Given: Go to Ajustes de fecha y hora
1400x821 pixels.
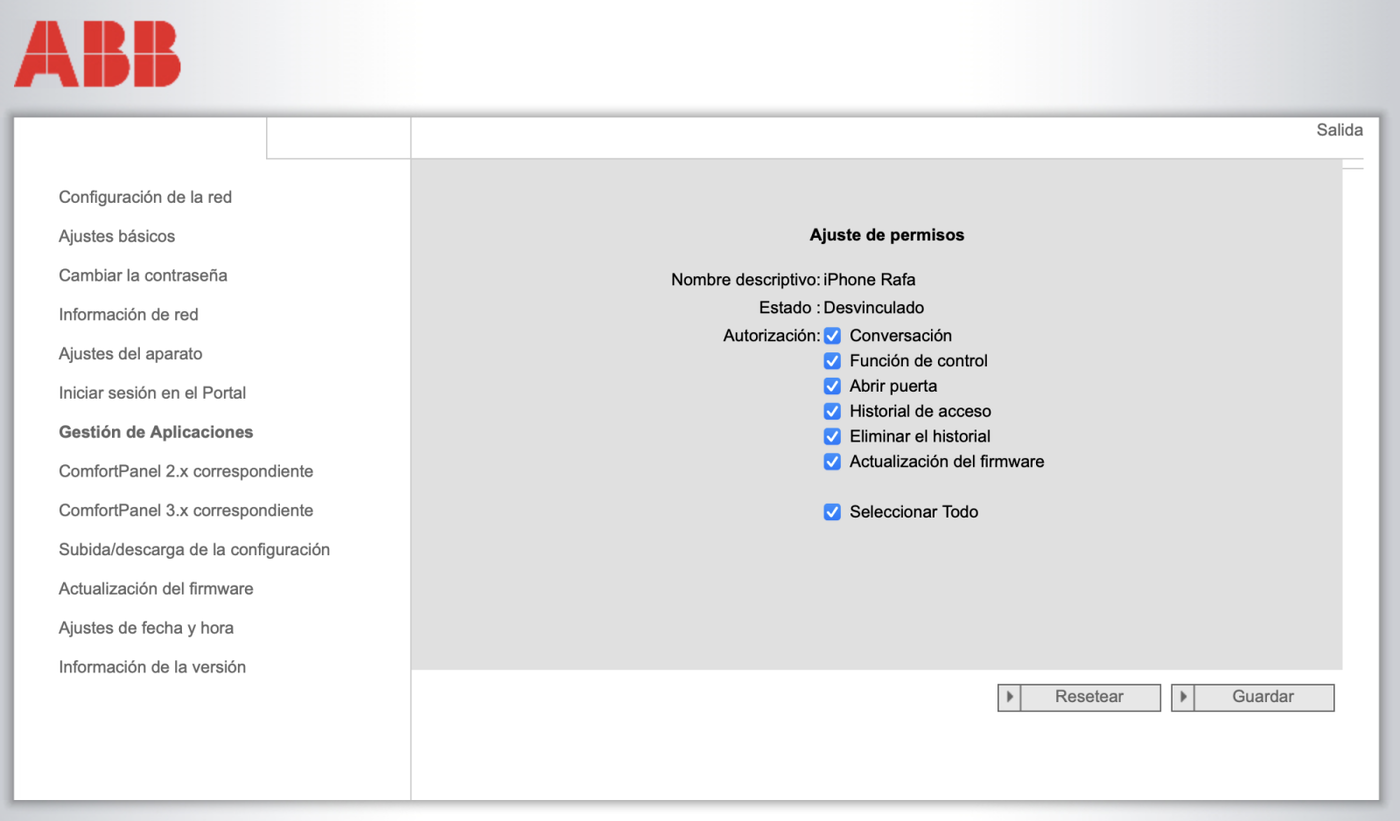Looking at the screenshot, I should point(146,628).
